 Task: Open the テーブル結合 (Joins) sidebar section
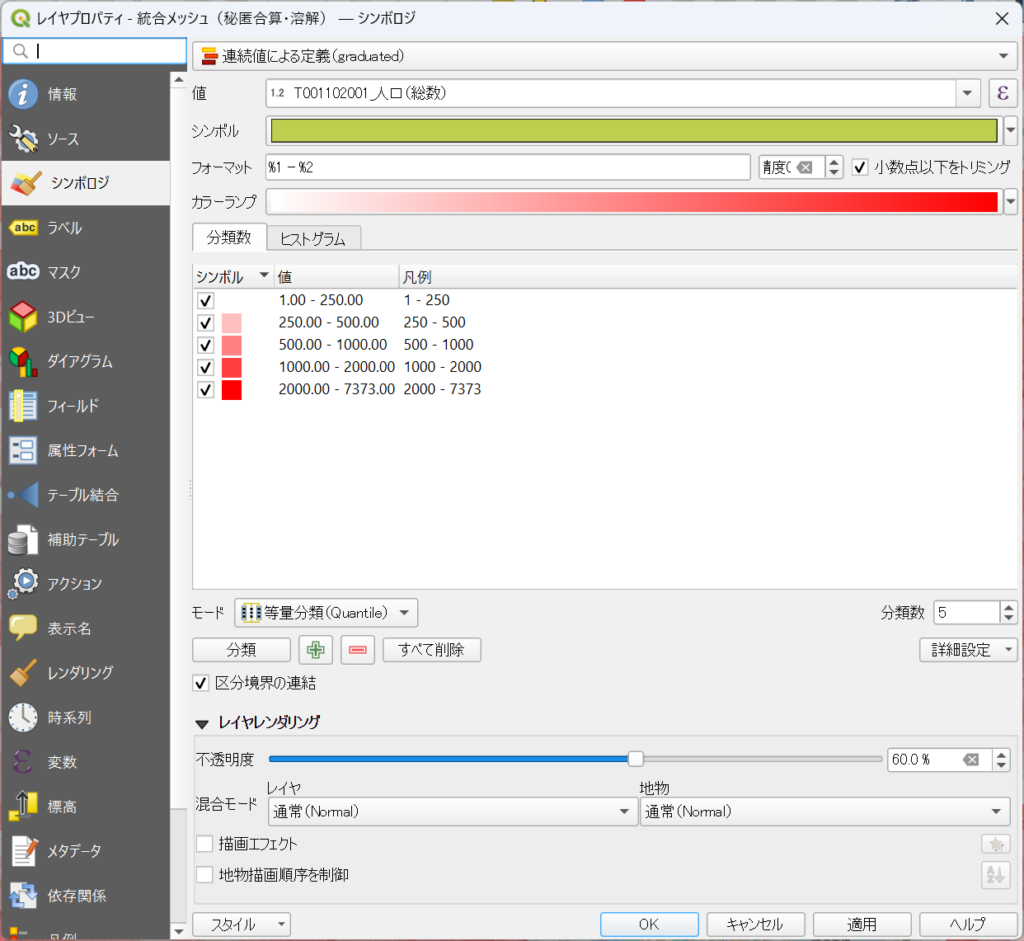(x=83, y=495)
